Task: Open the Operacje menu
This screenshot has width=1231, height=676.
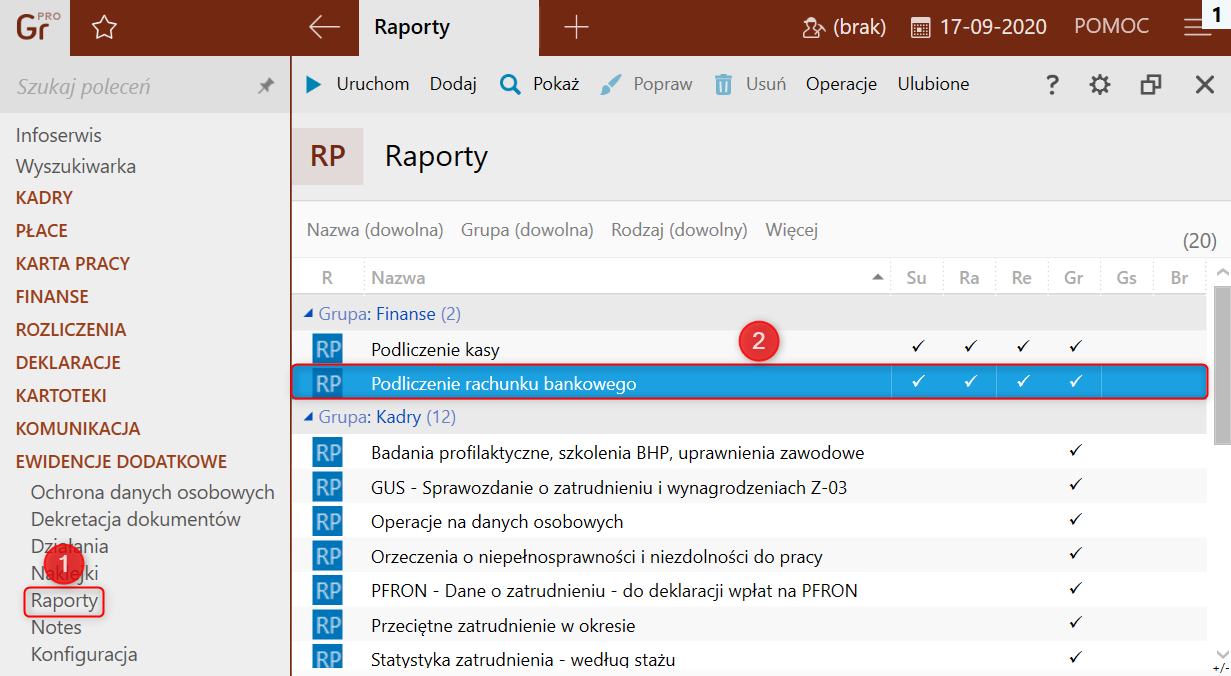Action: 841,85
